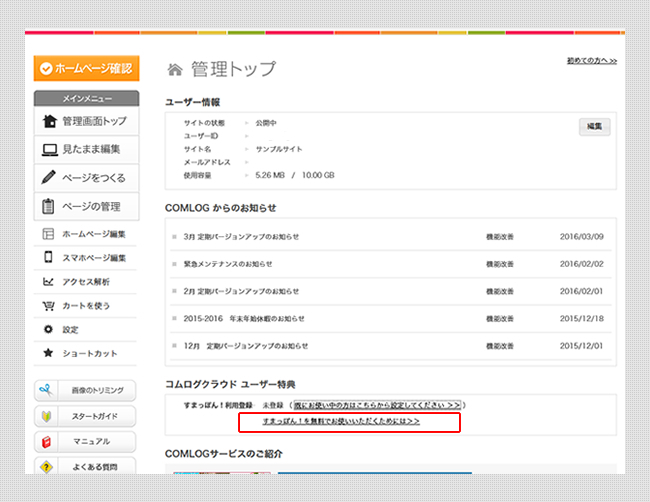Open 緊急メンテナンスのお知らせ notice
Screen dimensions: 650x502
pyautogui.click(x=227, y=264)
